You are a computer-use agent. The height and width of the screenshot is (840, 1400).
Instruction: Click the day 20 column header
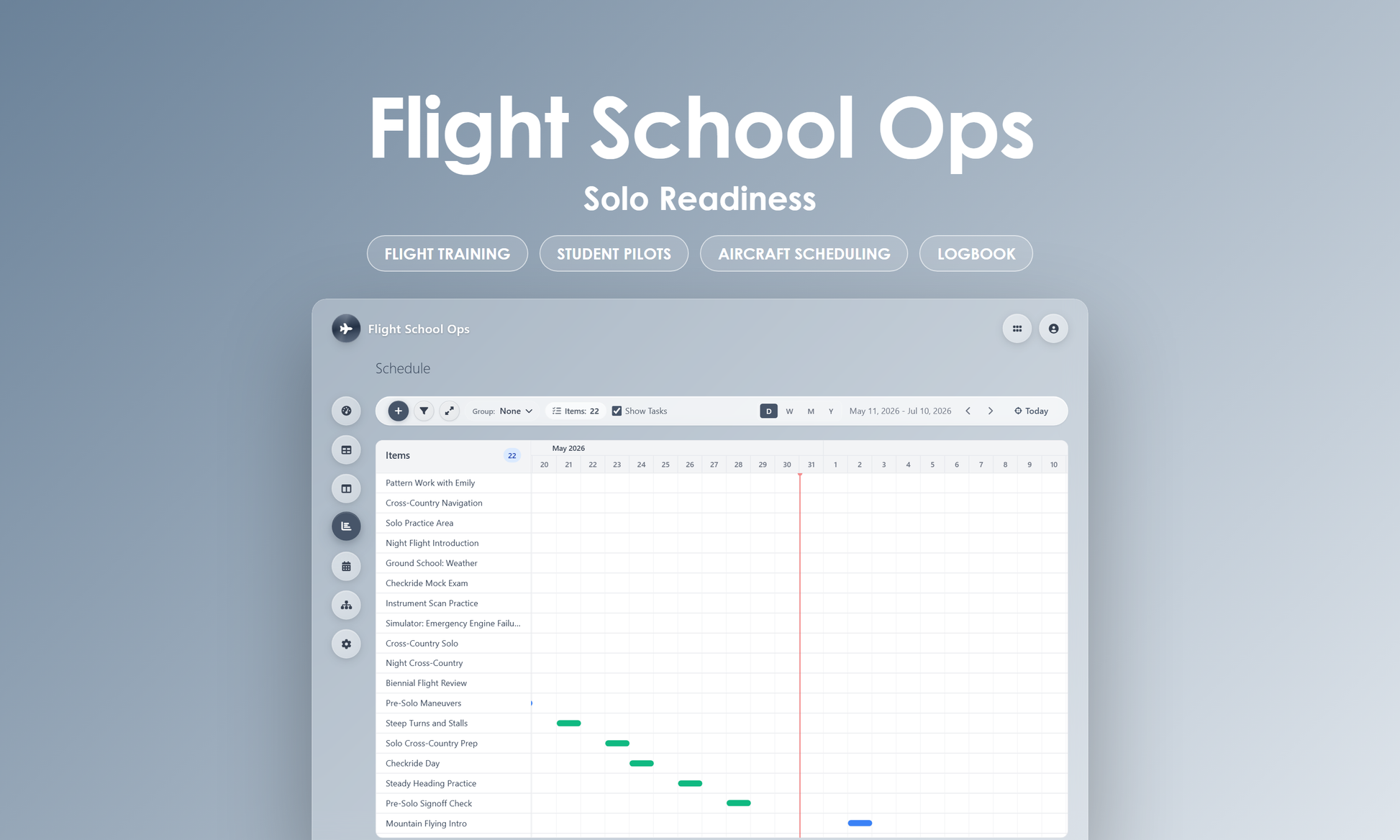pos(544,465)
